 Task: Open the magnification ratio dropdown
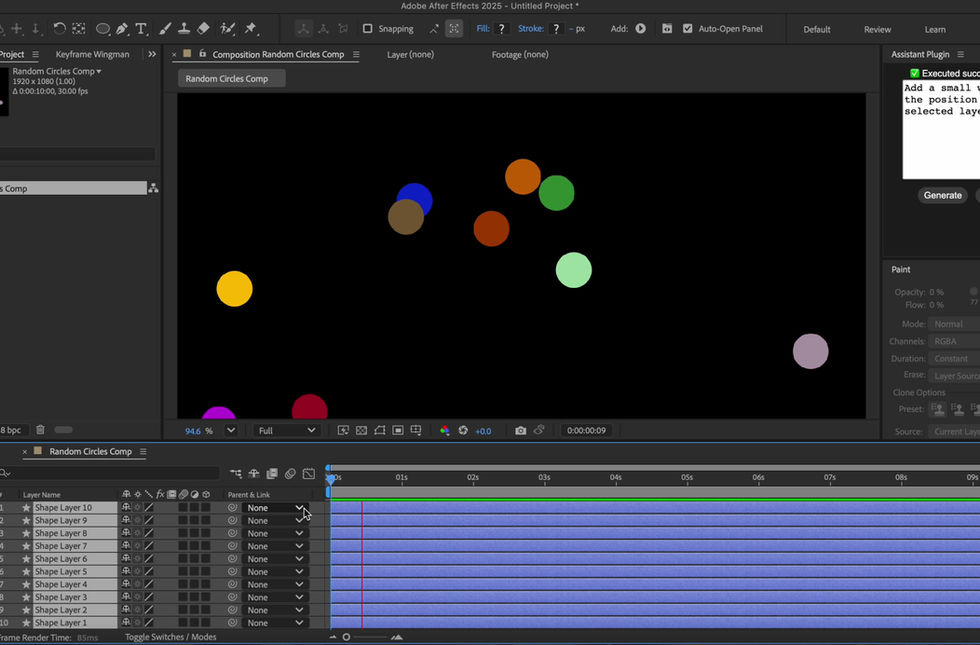231,431
